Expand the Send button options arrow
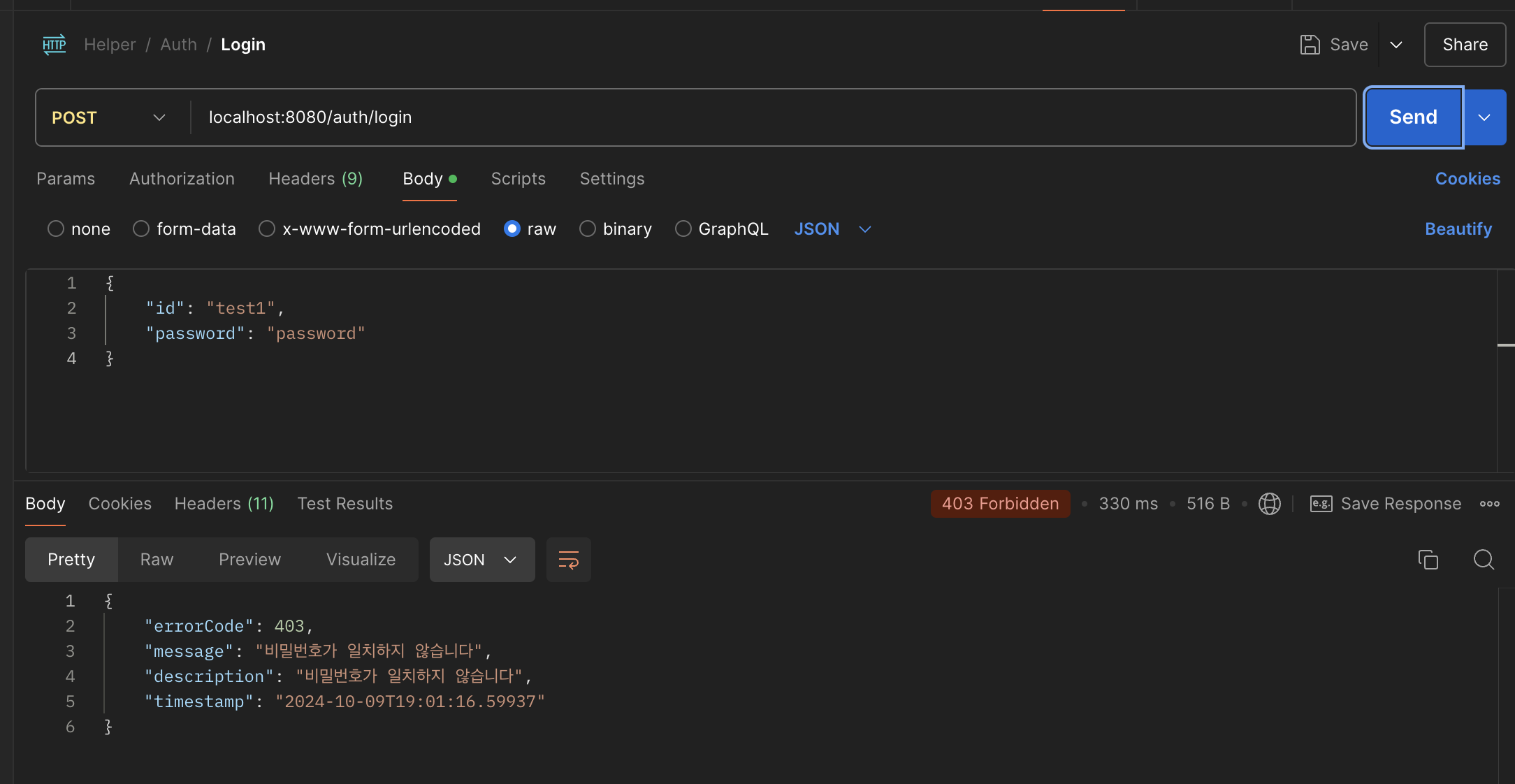The width and height of the screenshot is (1515, 784). (x=1484, y=117)
